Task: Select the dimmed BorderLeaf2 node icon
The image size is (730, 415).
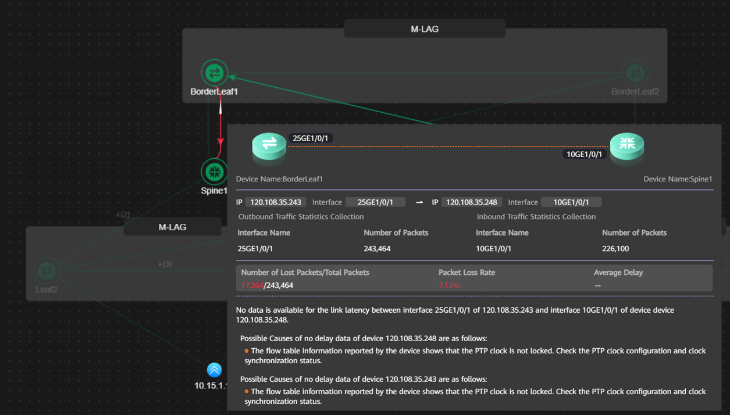Action: 635,73
